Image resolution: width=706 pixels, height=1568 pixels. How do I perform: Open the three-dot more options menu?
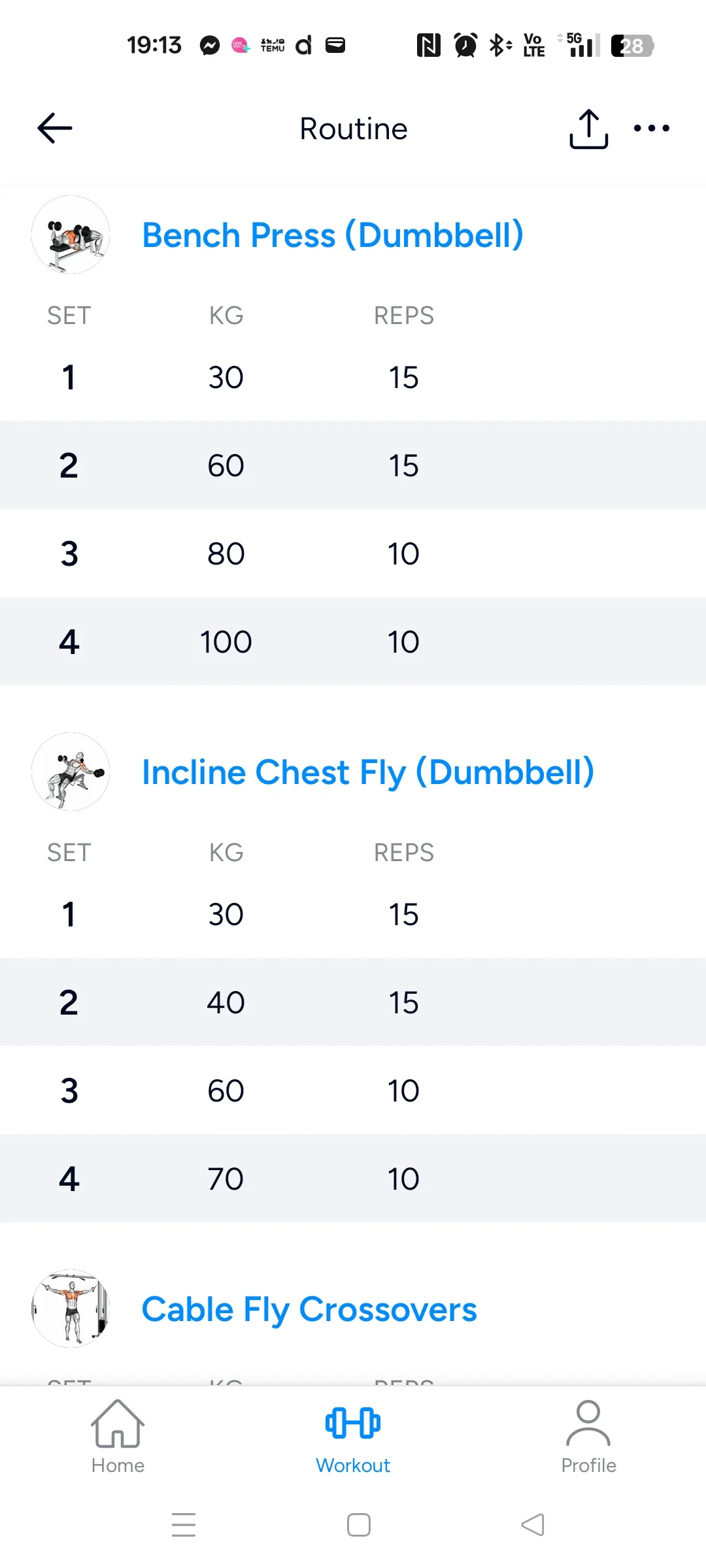tap(652, 128)
